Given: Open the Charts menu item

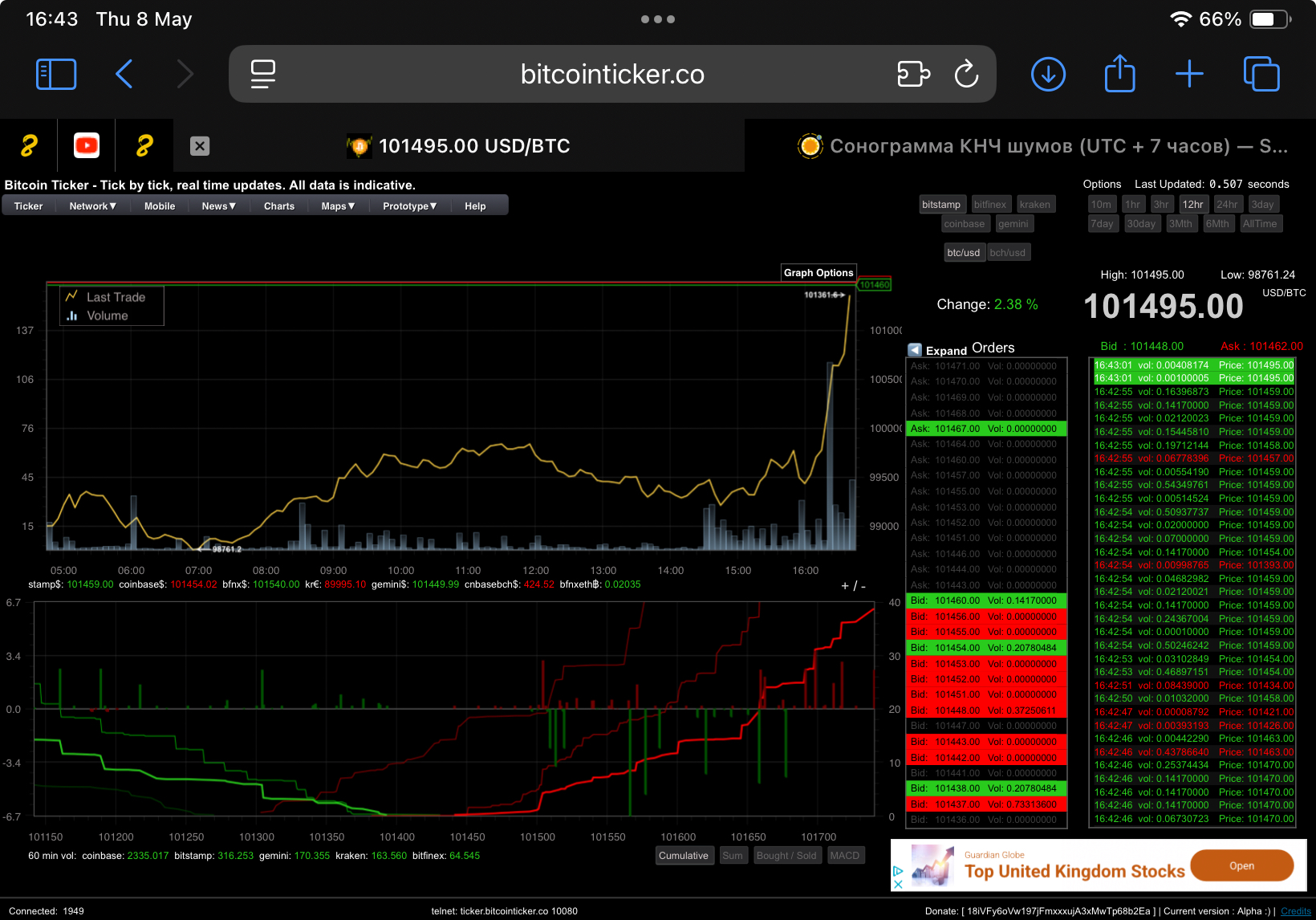Looking at the screenshot, I should (279, 206).
